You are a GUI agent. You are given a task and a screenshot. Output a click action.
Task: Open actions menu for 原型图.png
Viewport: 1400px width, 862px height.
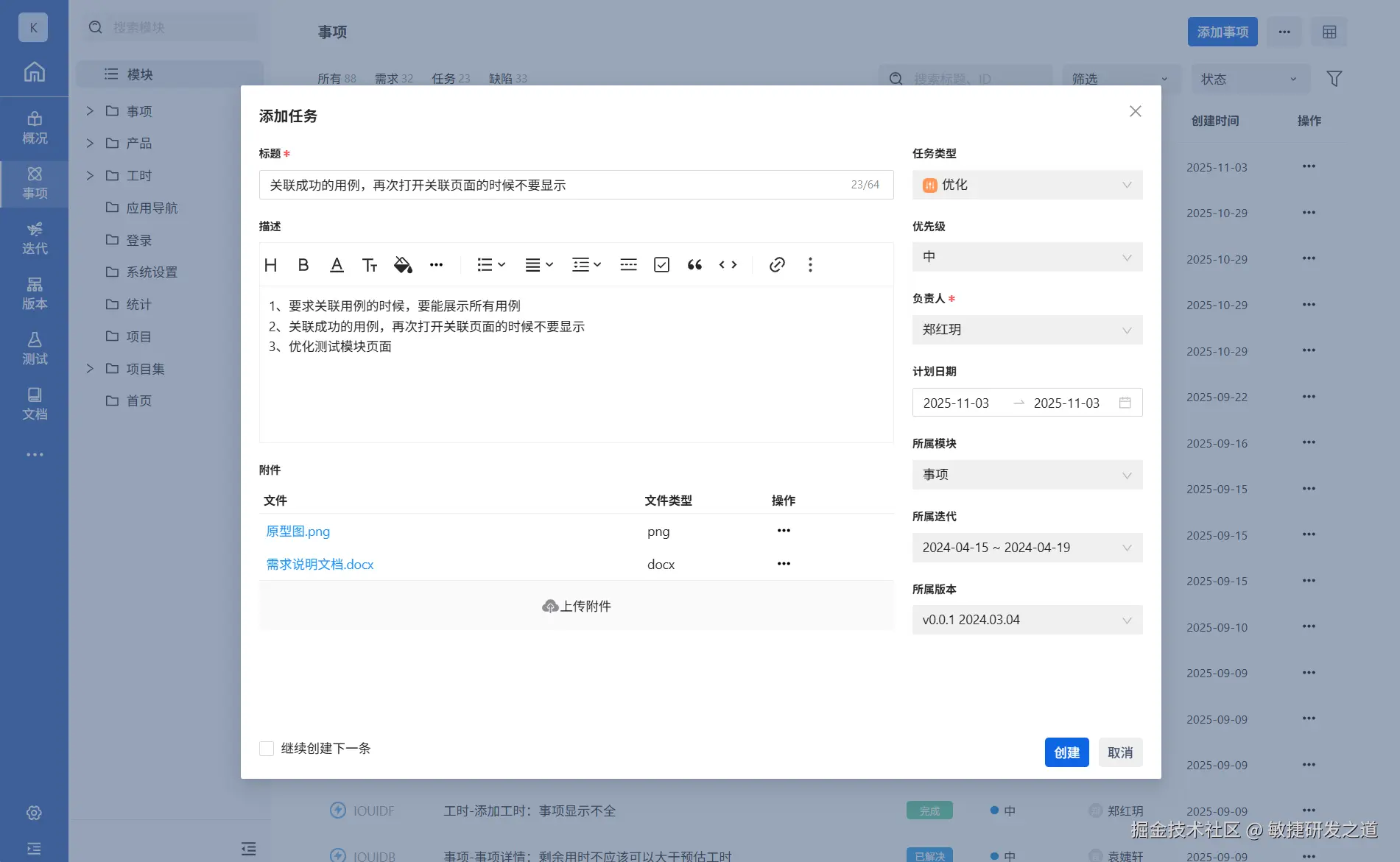784,531
